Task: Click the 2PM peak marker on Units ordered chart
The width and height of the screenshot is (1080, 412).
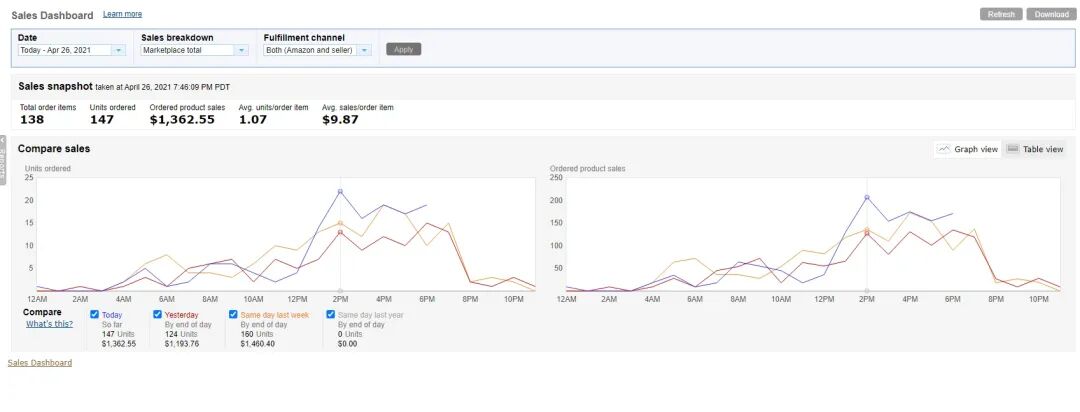Action: [340, 192]
